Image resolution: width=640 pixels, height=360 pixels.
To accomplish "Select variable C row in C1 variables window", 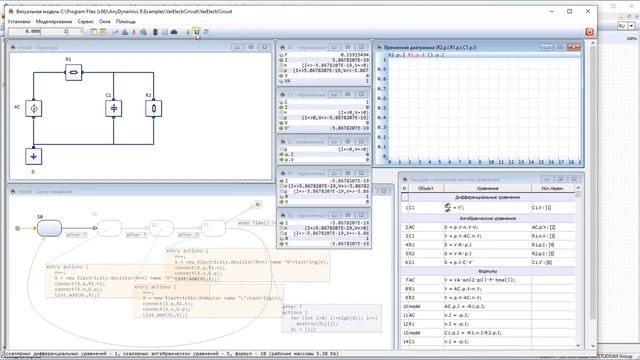I will [324, 102].
